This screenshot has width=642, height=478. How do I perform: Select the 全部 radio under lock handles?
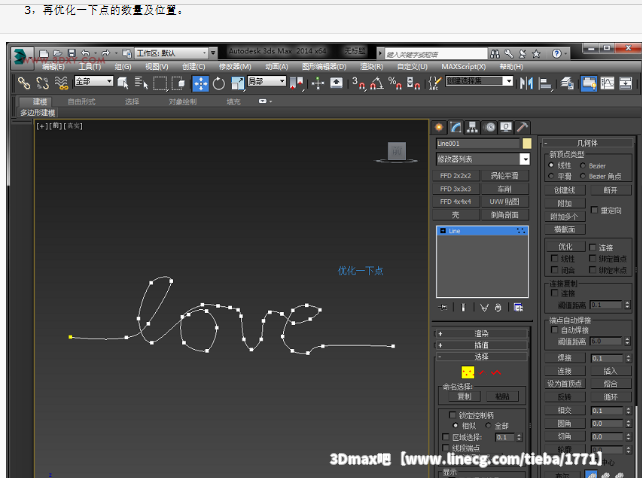click(x=488, y=425)
